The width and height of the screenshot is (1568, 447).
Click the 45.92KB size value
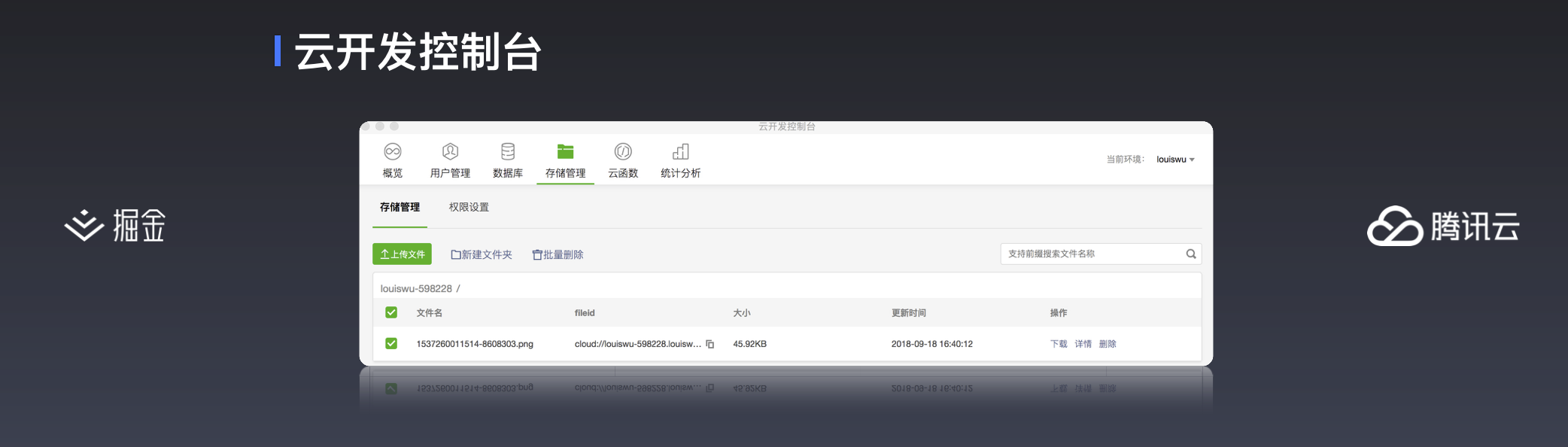tap(749, 344)
